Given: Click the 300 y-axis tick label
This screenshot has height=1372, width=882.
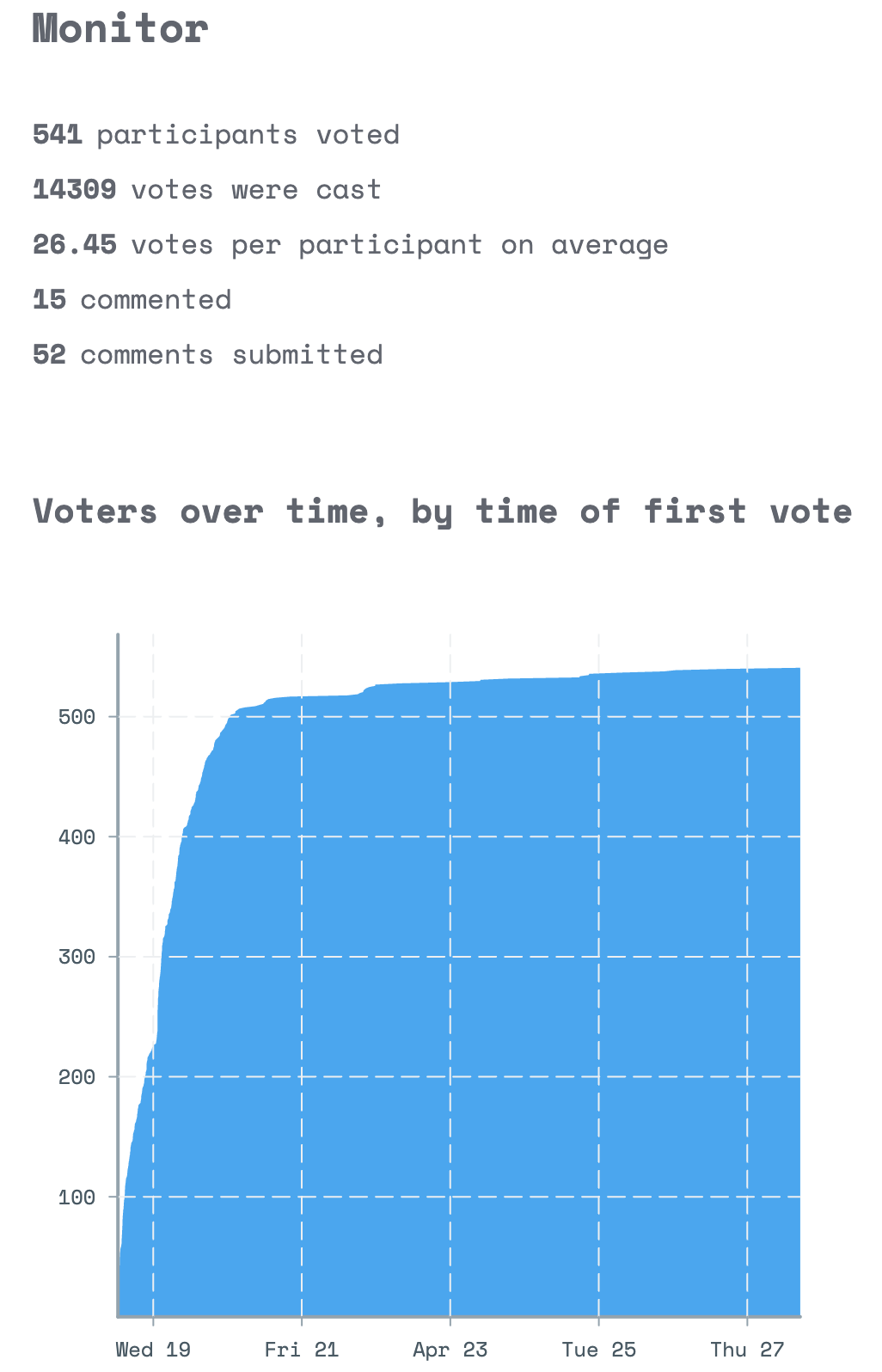Looking at the screenshot, I should point(77,957).
